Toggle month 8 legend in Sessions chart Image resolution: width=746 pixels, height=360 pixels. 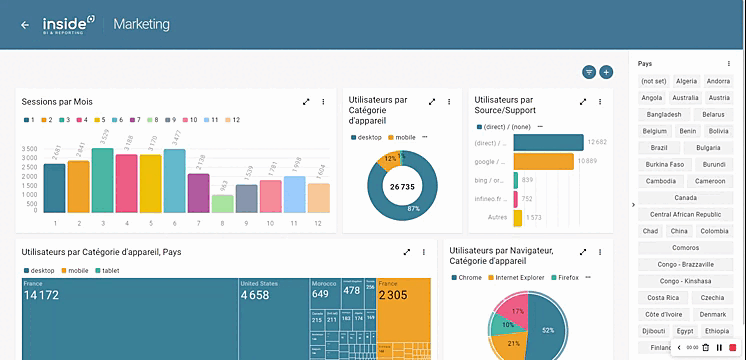(153, 120)
